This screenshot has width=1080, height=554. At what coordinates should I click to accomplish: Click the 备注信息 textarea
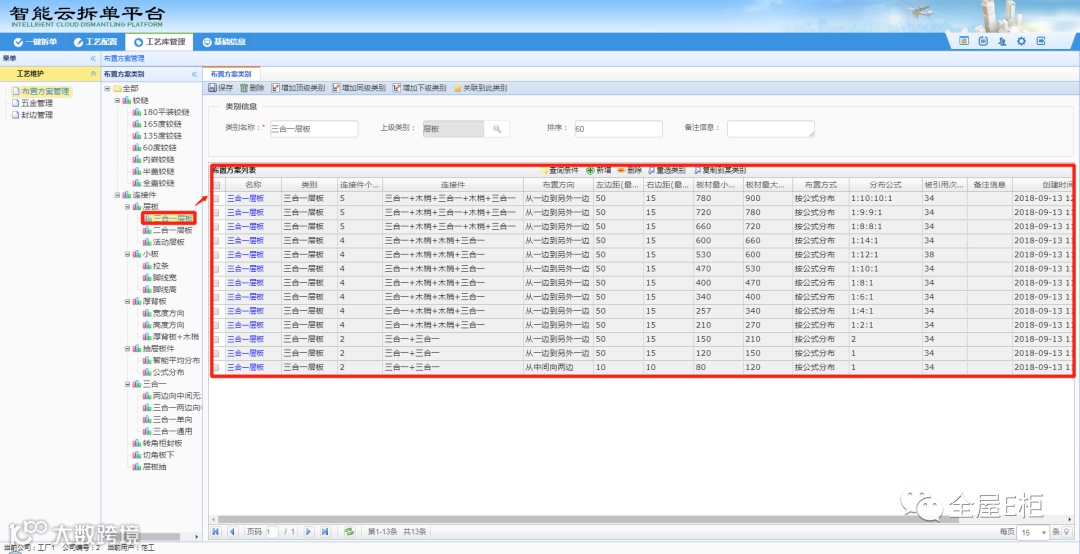pyautogui.click(x=771, y=129)
